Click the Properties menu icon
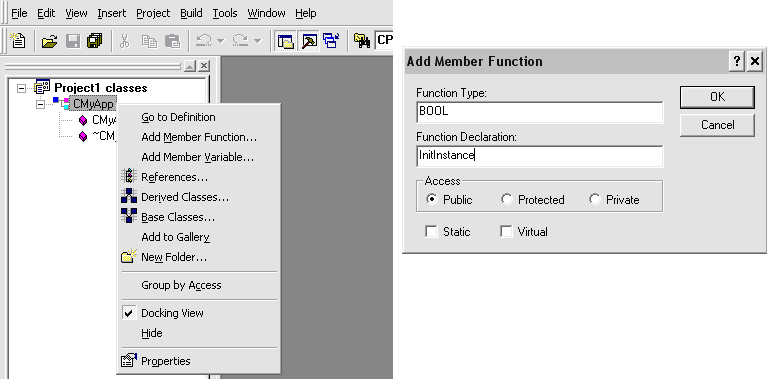This screenshot has height=386, width=776. click(x=129, y=360)
